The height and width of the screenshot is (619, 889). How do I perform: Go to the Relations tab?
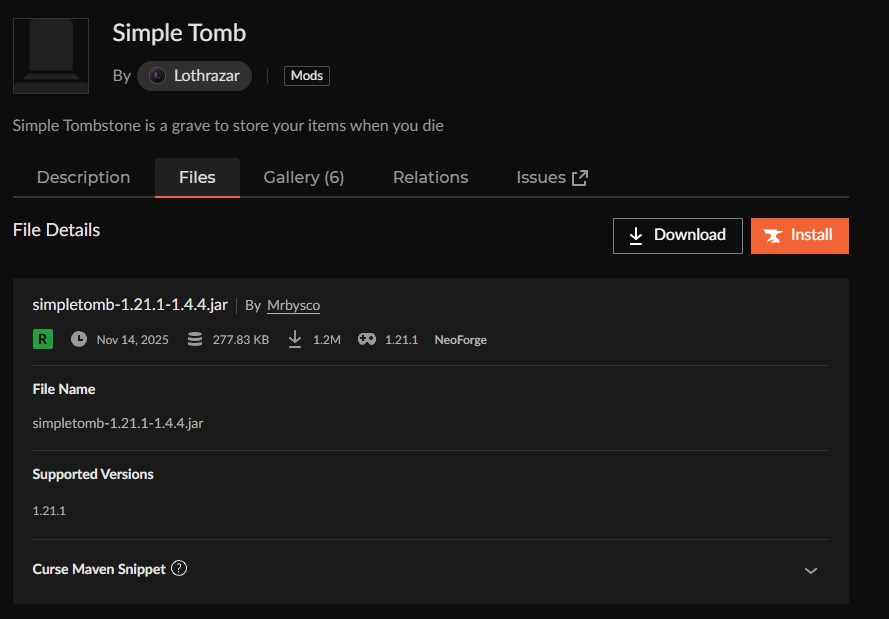430,177
